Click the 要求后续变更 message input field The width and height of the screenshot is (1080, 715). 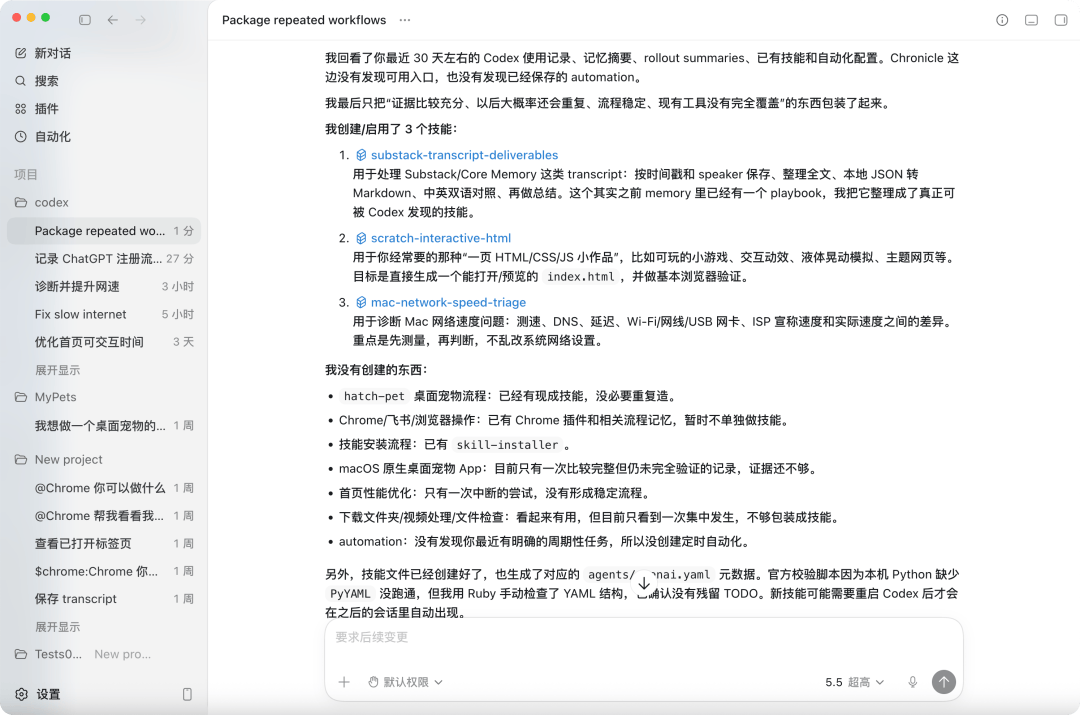tap(643, 637)
